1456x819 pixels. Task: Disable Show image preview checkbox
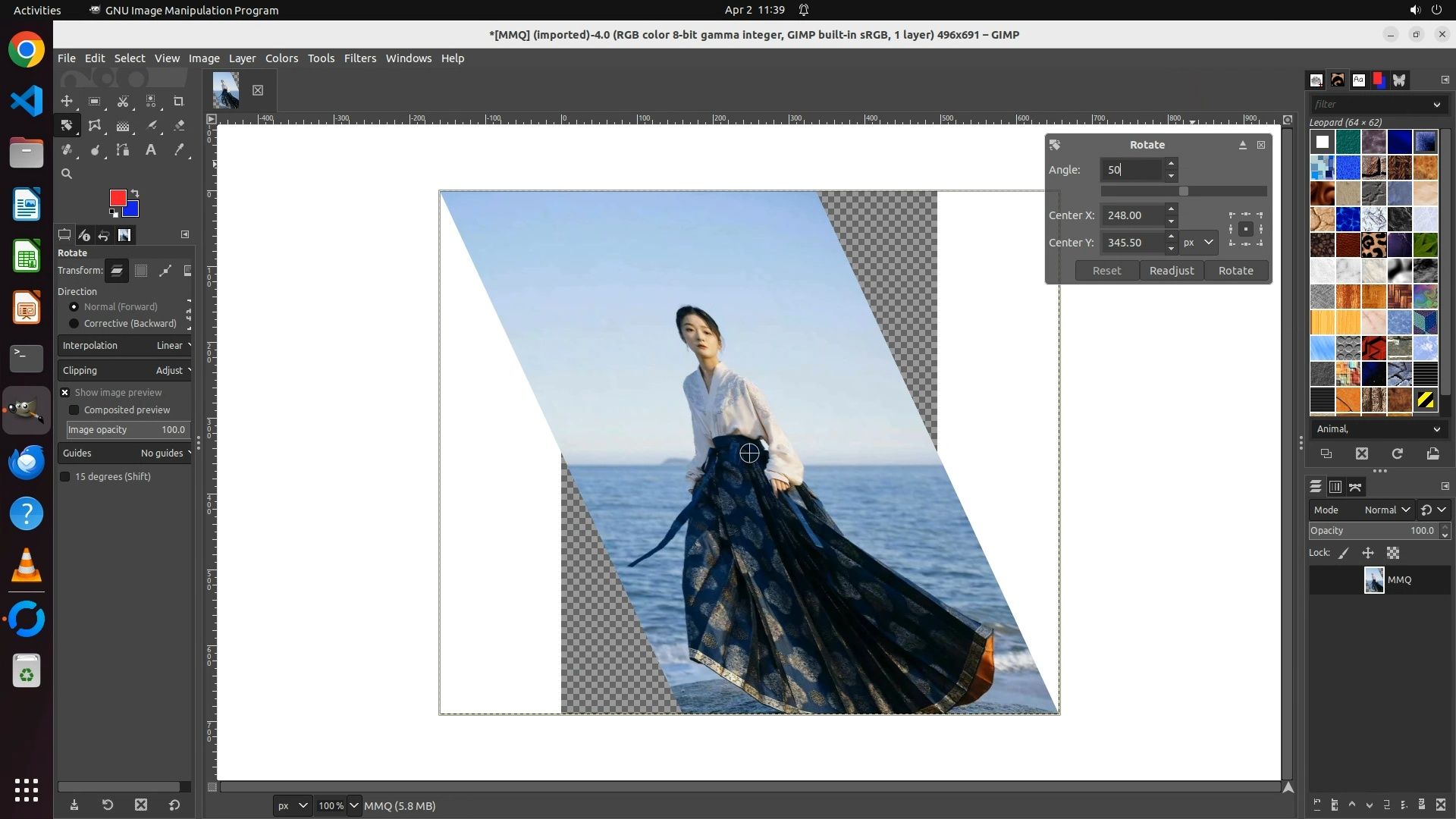click(65, 393)
